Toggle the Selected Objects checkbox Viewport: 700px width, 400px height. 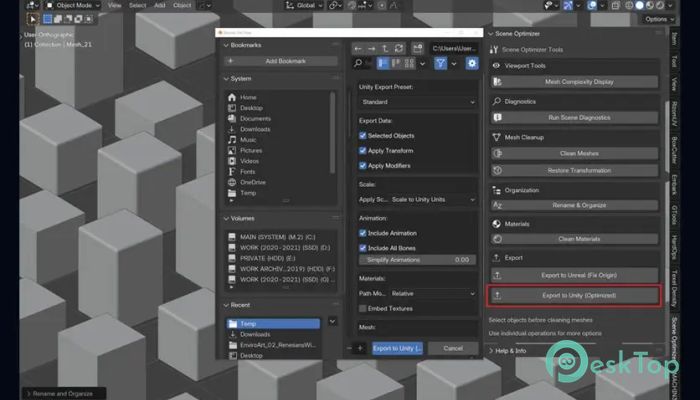(362, 136)
